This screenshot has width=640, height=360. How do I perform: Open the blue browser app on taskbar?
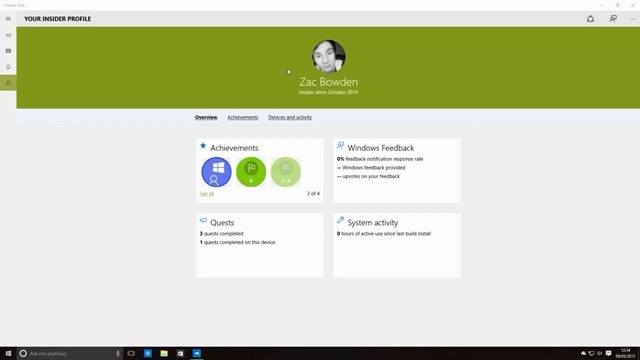[x=148, y=353]
